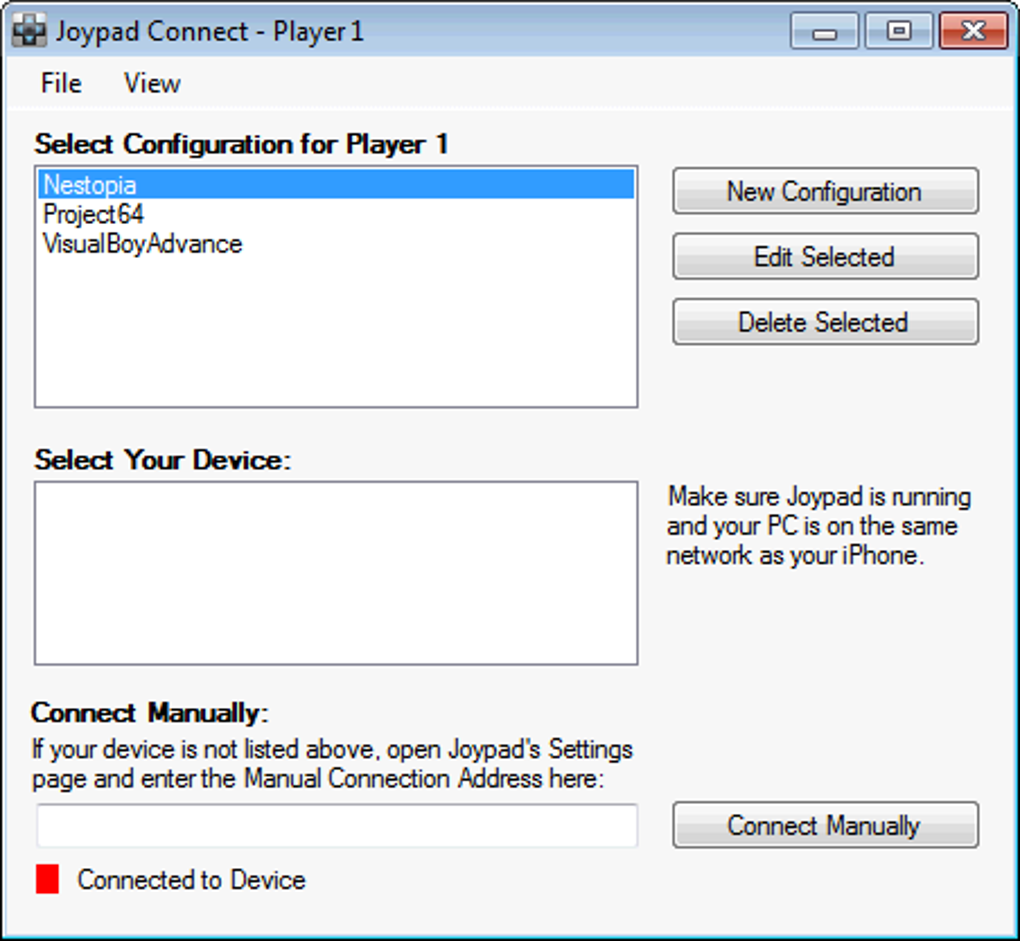Click the Delete Selected button
The width and height of the screenshot is (1020, 941).
click(x=825, y=321)
